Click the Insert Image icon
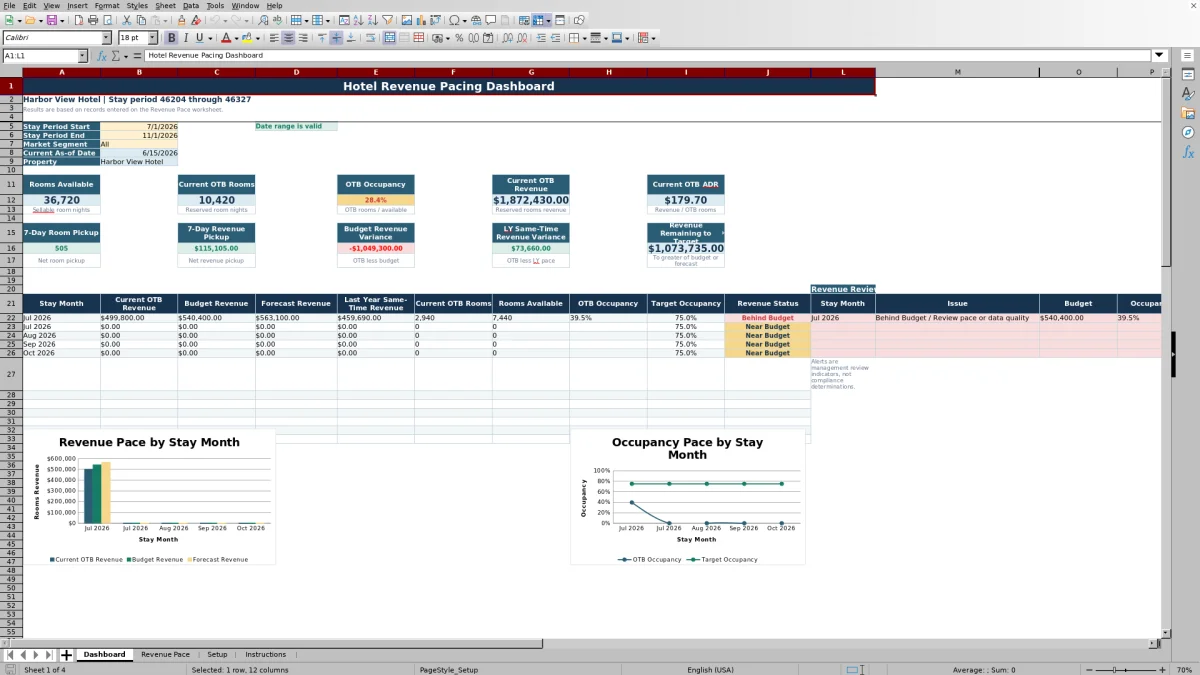This screenshot has height=675, width=1200. coord(406,20)
